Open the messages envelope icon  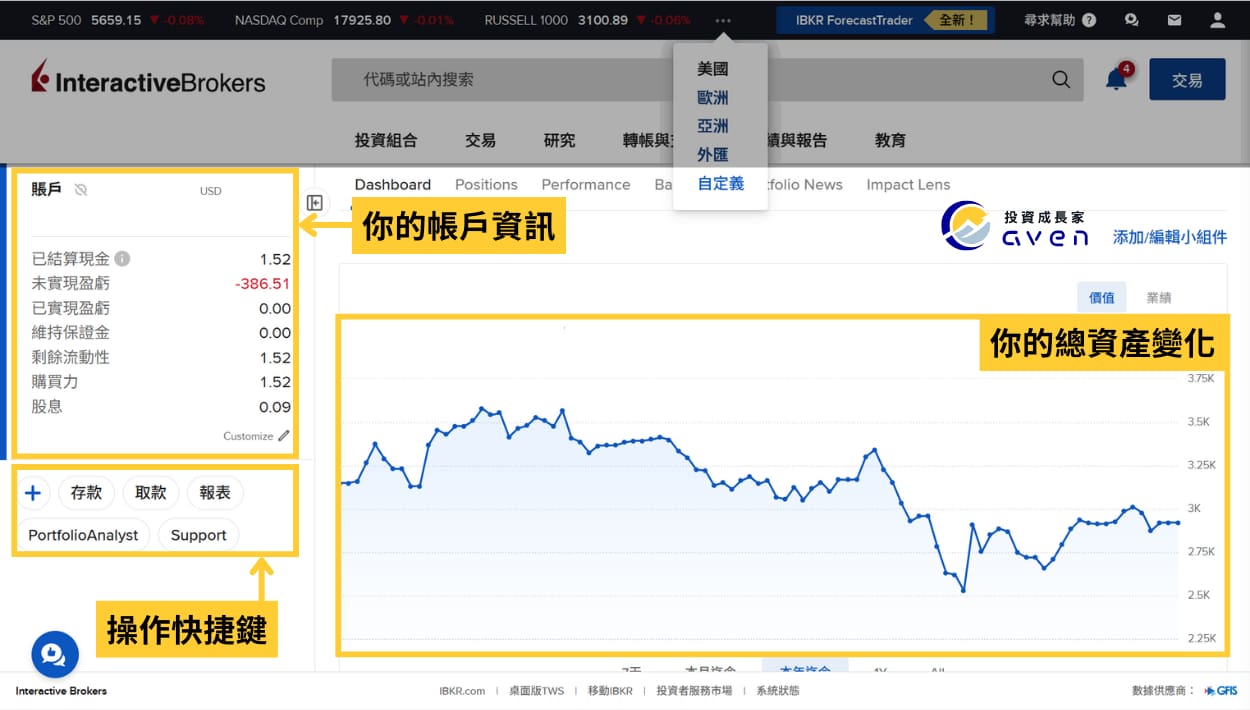point(1174,20)
